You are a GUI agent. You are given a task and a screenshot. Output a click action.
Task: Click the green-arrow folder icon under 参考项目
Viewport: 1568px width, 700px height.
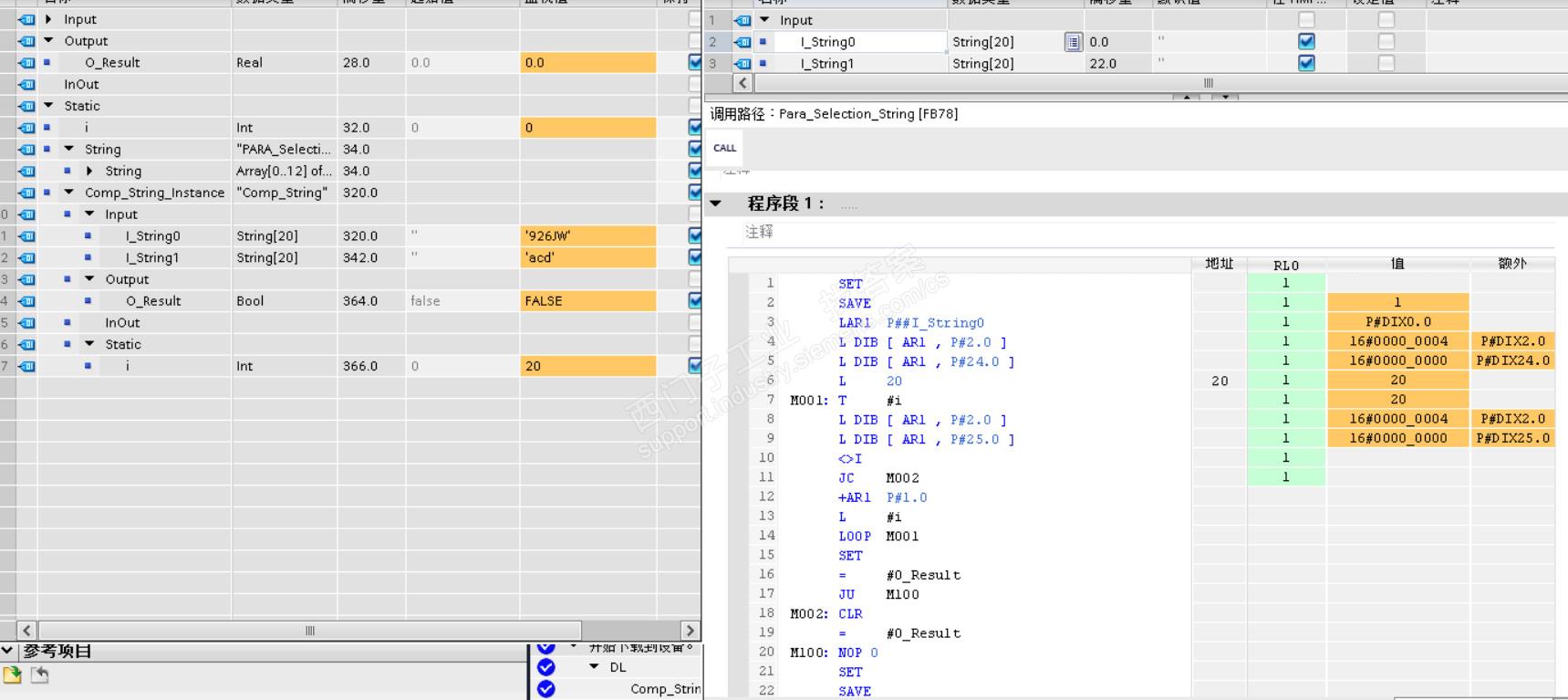point(13,675)
